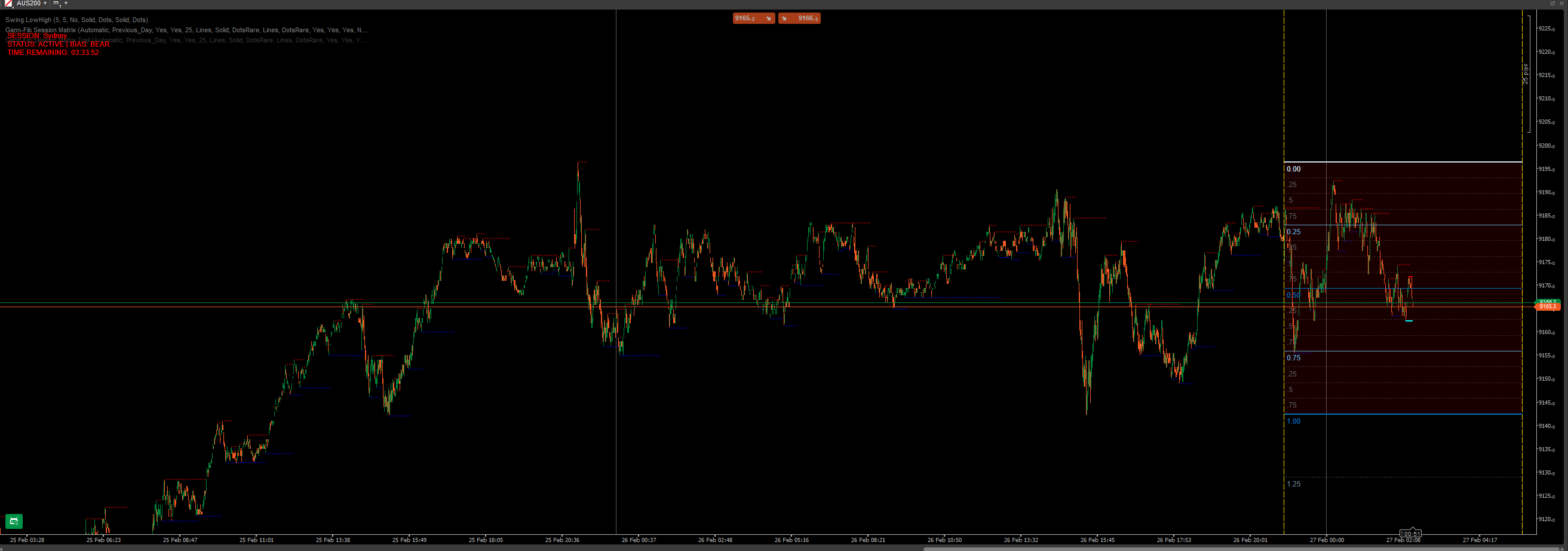
Task: Open the algo trading bot panel
Action: 13,521
